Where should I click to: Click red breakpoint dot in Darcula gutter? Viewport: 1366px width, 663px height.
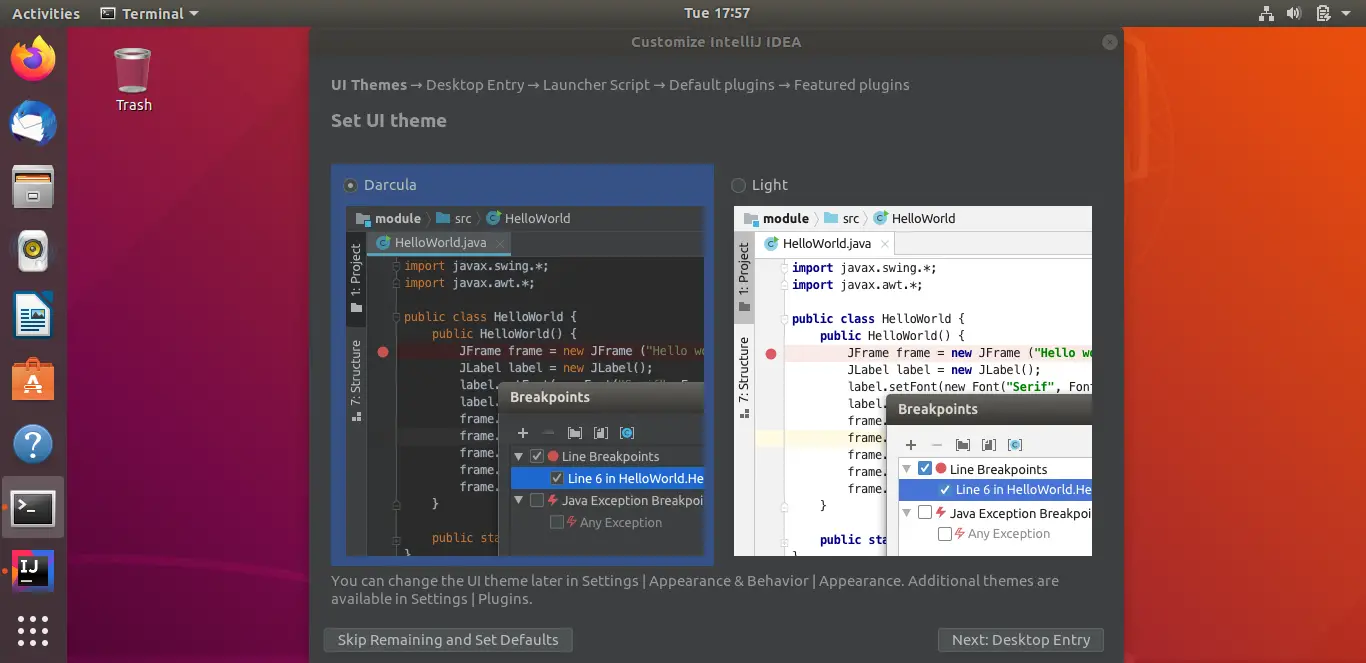click(x=383, y=352)
